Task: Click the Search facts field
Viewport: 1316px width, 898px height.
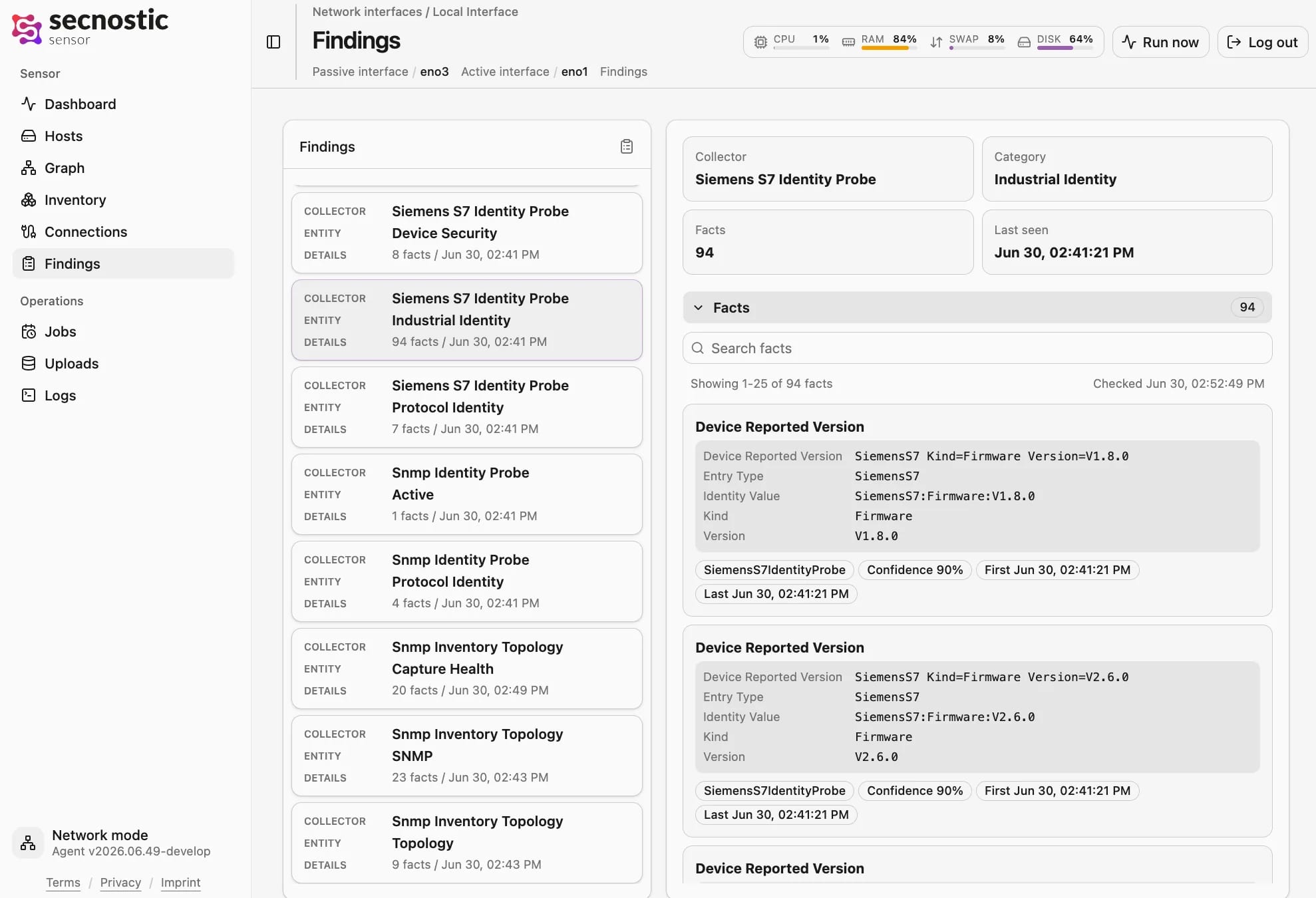Action: click(x=977, y=348)
